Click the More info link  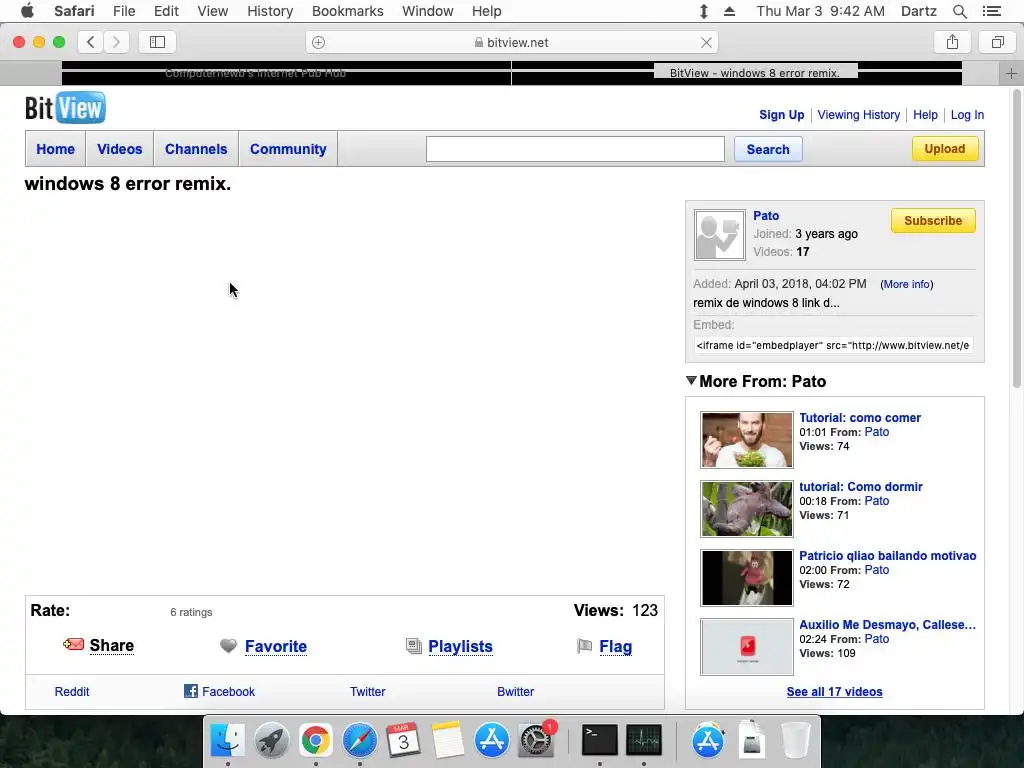tap(906, 284)
